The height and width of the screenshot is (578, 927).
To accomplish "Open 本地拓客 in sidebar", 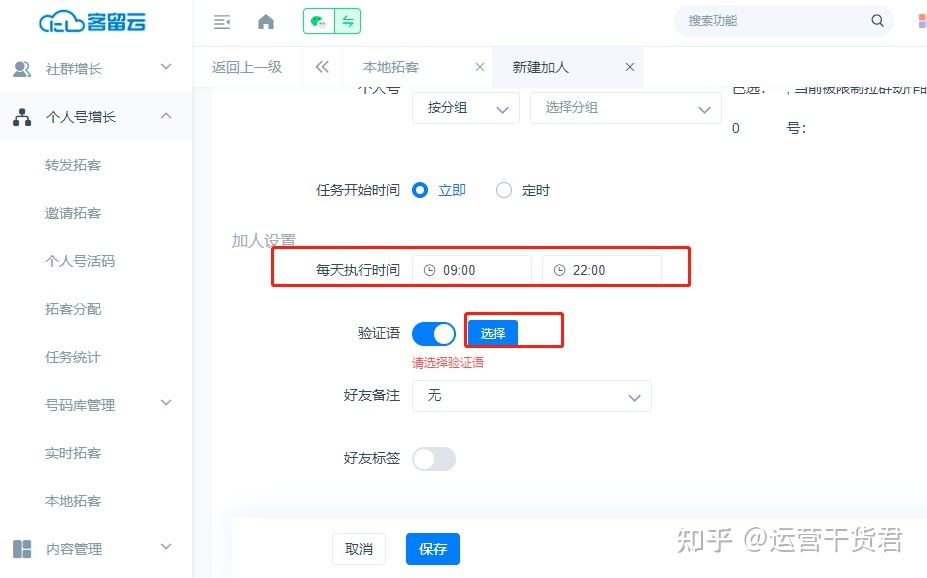I will 73,501.
